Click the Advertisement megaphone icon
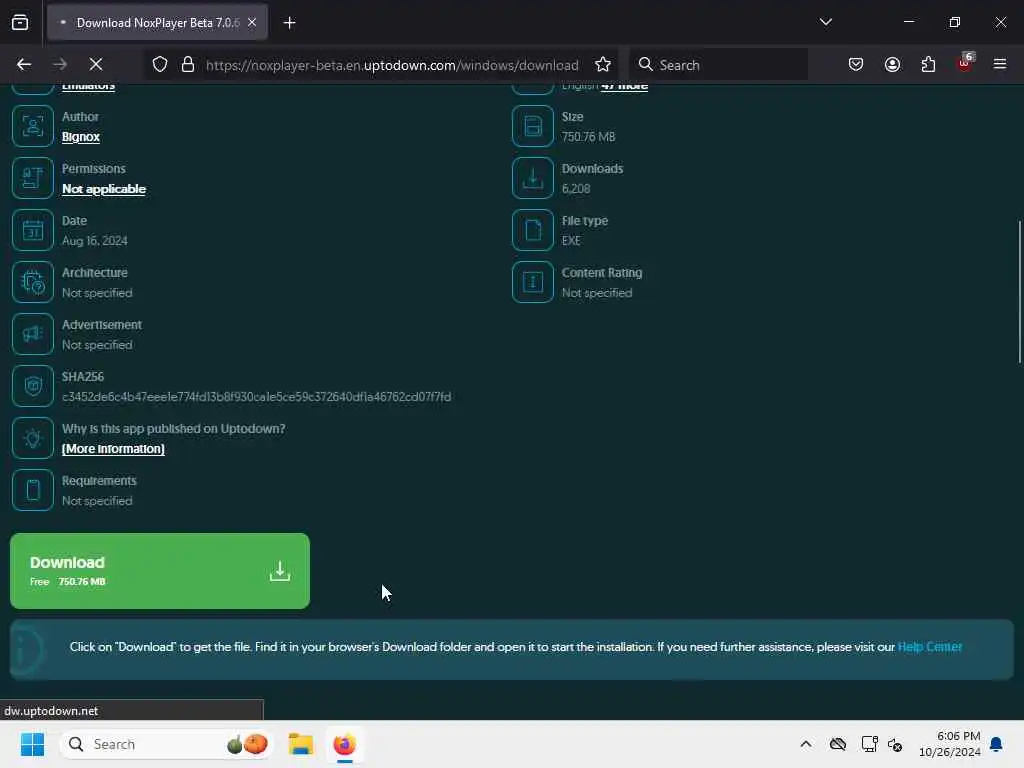This screenshot has height=768, width=1024. point(33,334)
